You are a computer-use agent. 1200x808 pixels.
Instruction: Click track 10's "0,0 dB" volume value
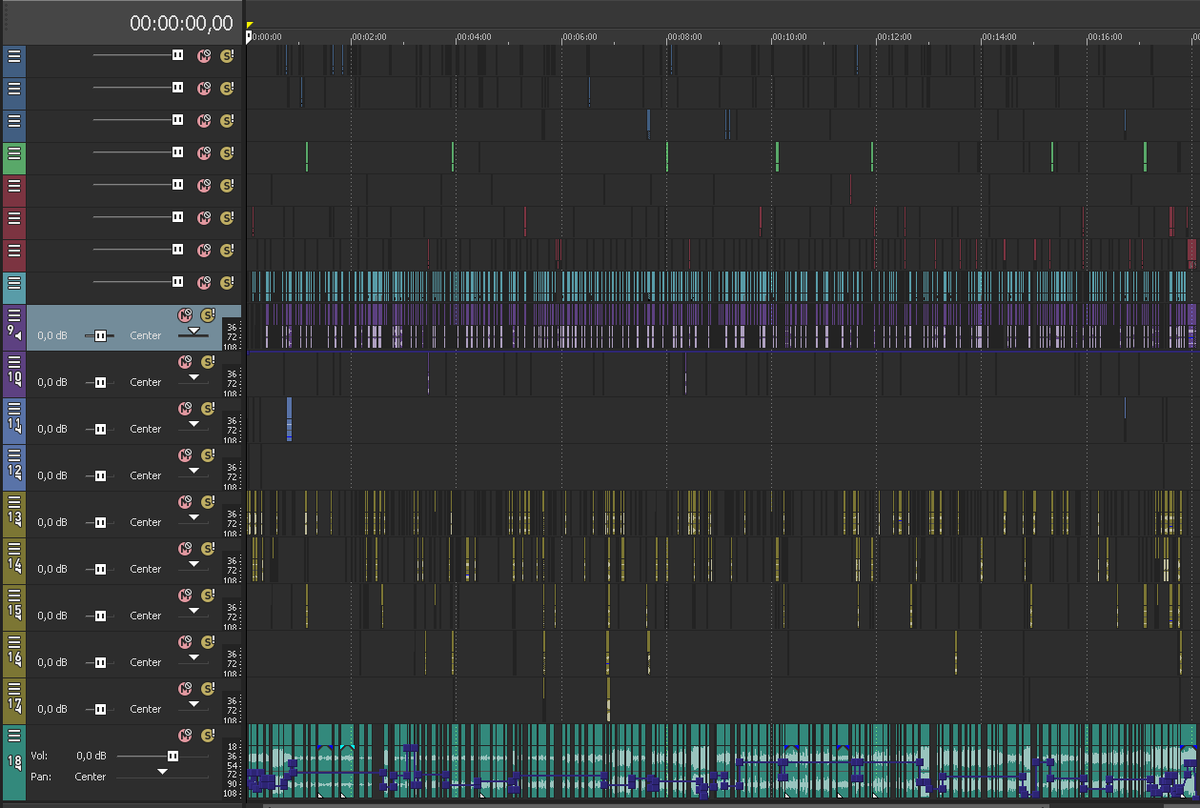(x=52, y=382)
